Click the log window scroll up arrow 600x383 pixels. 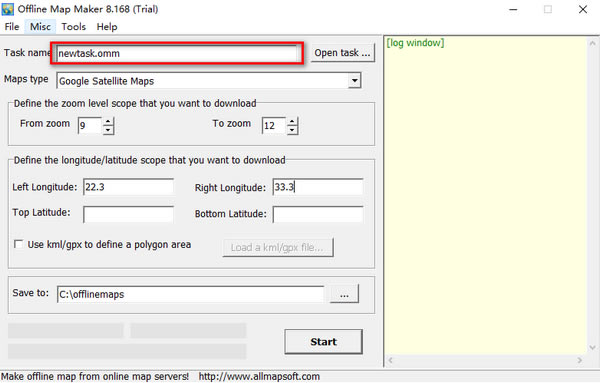(x=593, y=44)
